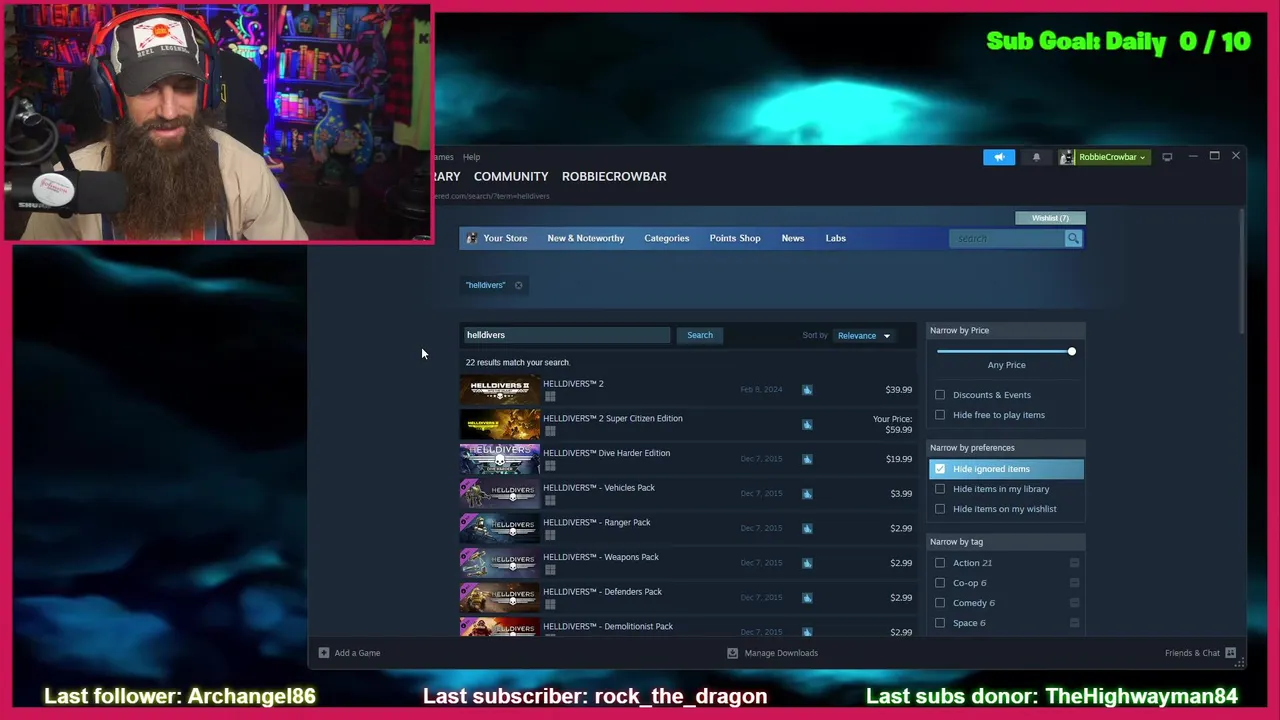Image resolution: width=1280 pixels, height=720 pixels.
Task: Click the price range slider handle
Action: pyautogui.click(x=1072, y=351)
